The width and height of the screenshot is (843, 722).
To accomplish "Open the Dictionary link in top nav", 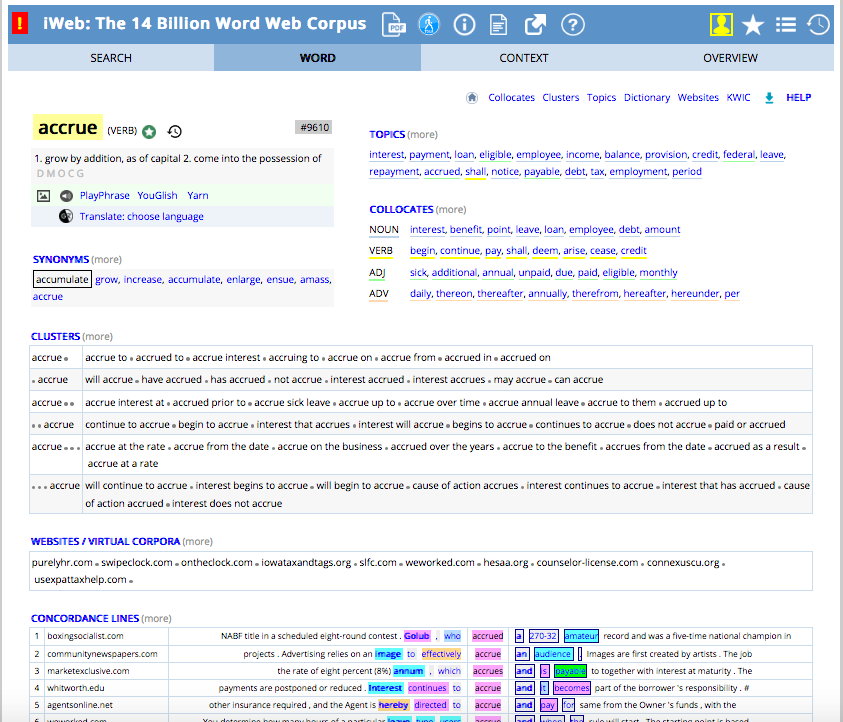I will (x=647, y=97).
